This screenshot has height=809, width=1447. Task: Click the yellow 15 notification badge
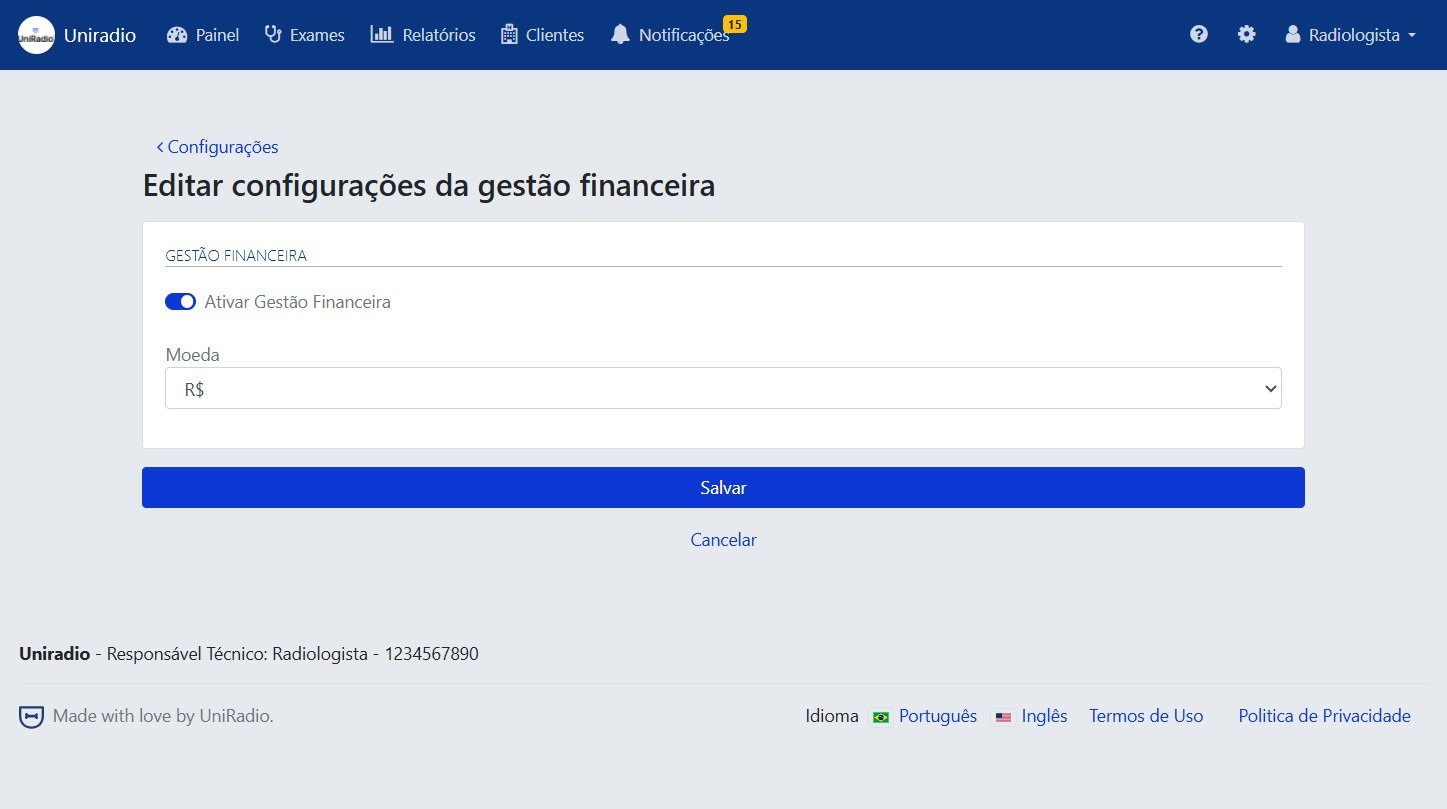734,24
